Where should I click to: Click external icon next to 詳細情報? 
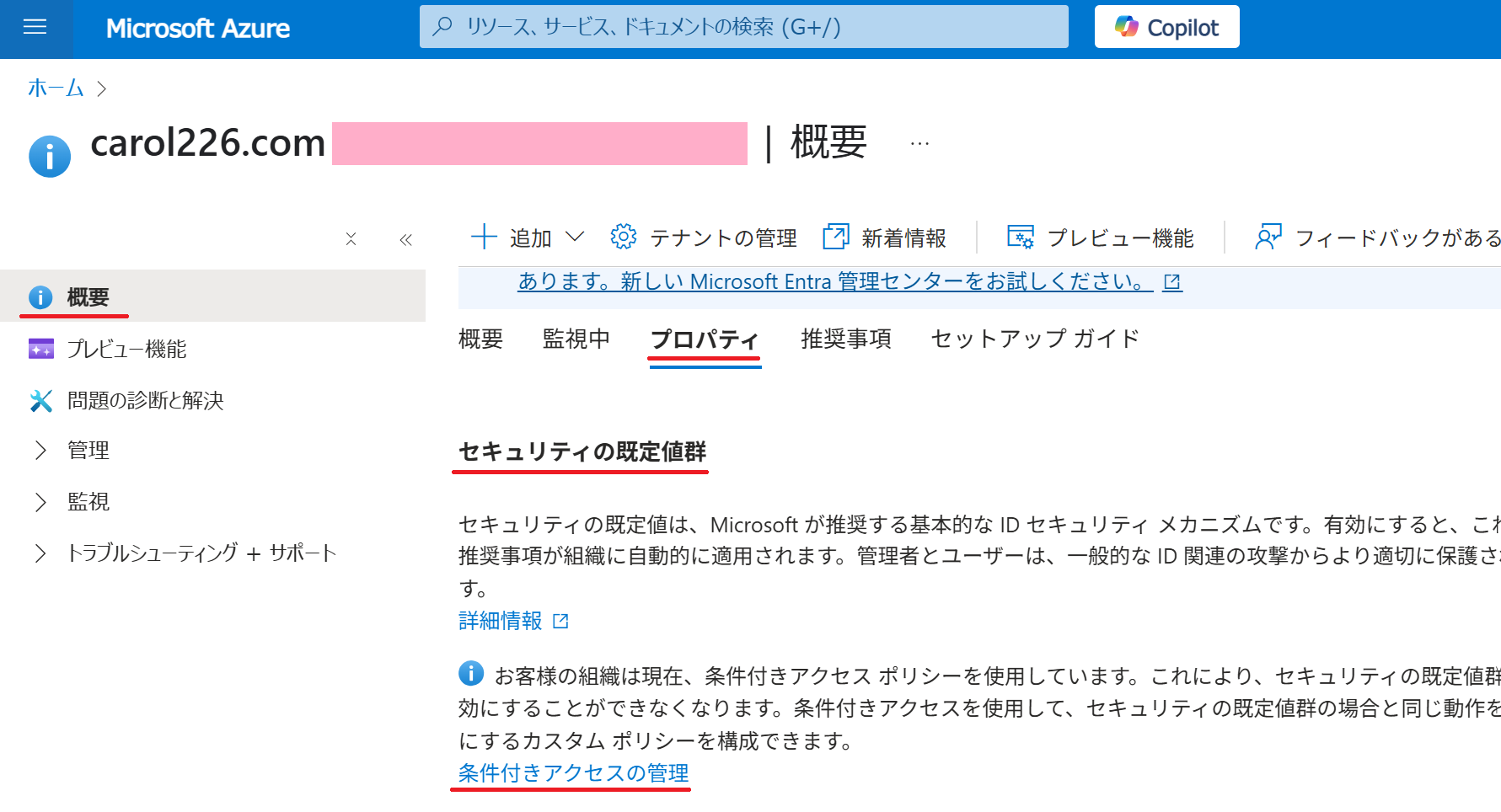(x=560, y=622)
